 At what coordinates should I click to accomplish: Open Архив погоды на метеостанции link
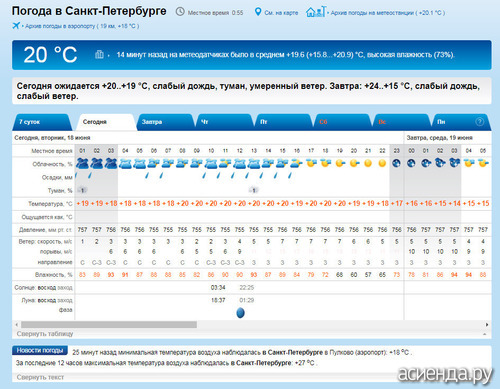pos(388,13)
